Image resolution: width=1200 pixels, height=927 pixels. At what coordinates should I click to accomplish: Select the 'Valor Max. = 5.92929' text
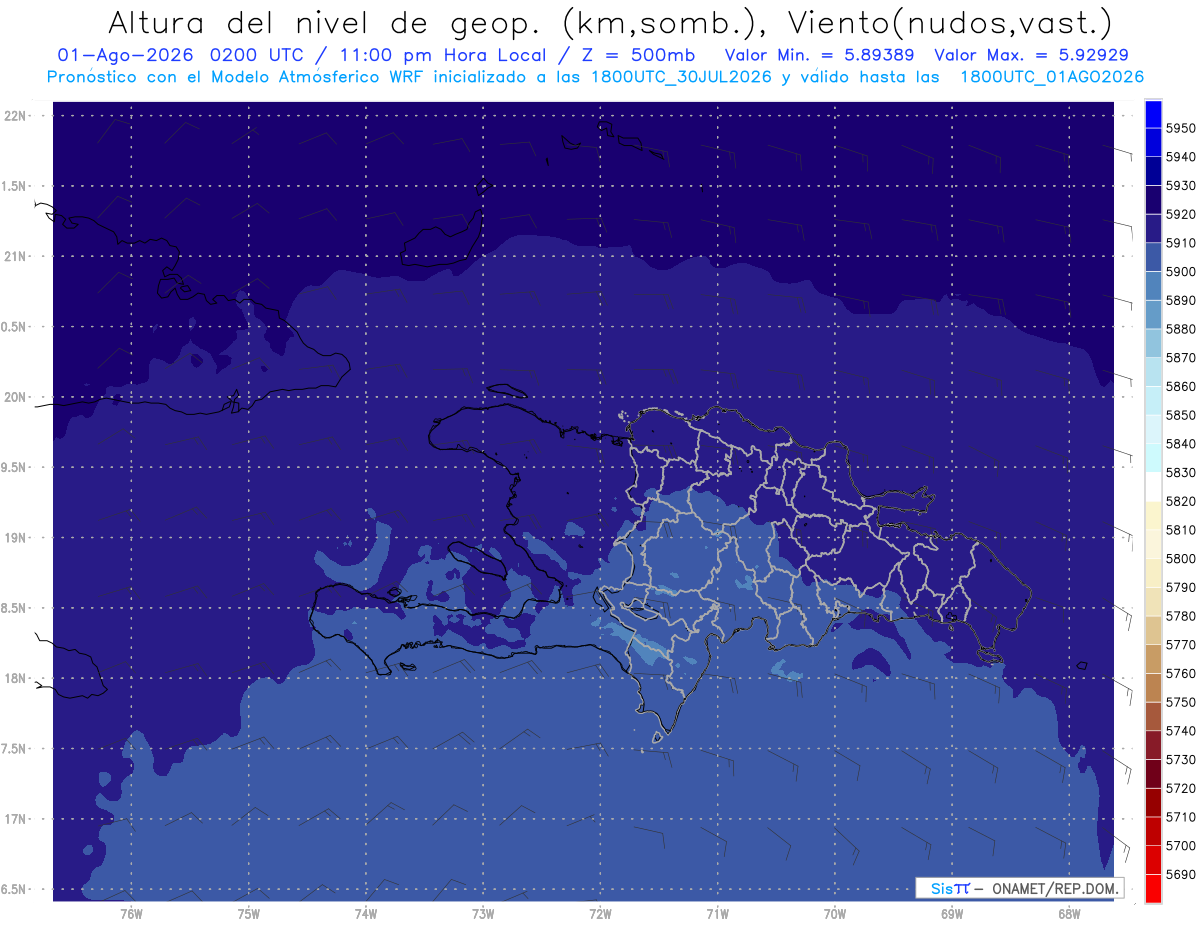coord(1032,55)
